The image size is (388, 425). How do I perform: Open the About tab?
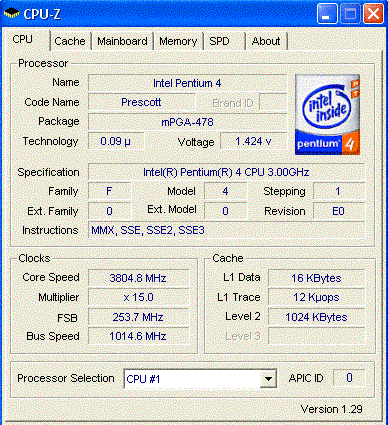266,41
